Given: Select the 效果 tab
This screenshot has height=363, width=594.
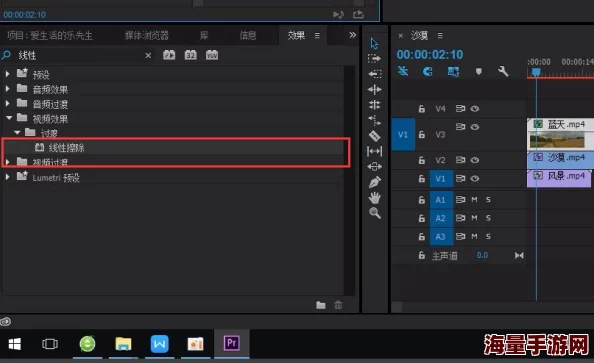Looking at the screenshot, I should (296, 36).
